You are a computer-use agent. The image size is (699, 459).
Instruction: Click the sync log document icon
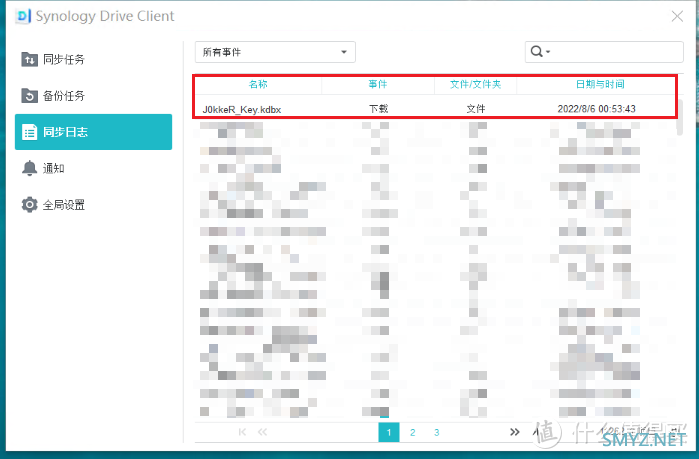click(29, 132)
